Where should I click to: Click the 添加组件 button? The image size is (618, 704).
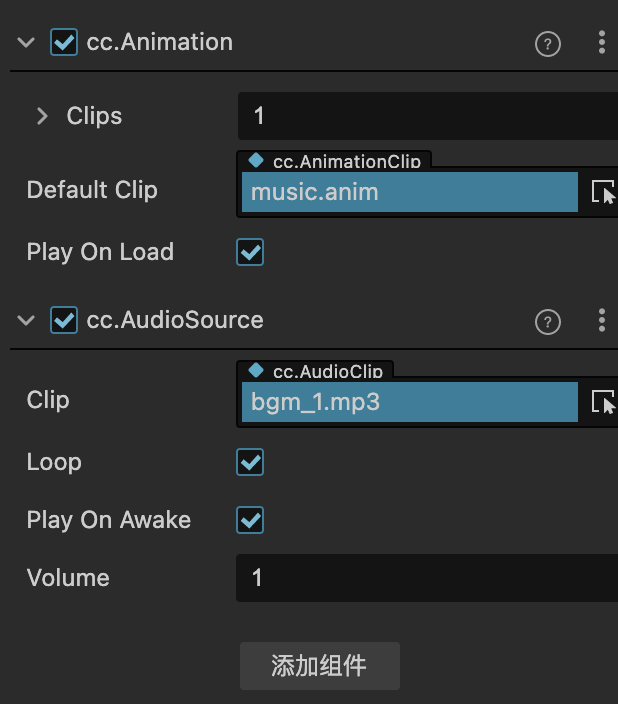coord(319,666)
